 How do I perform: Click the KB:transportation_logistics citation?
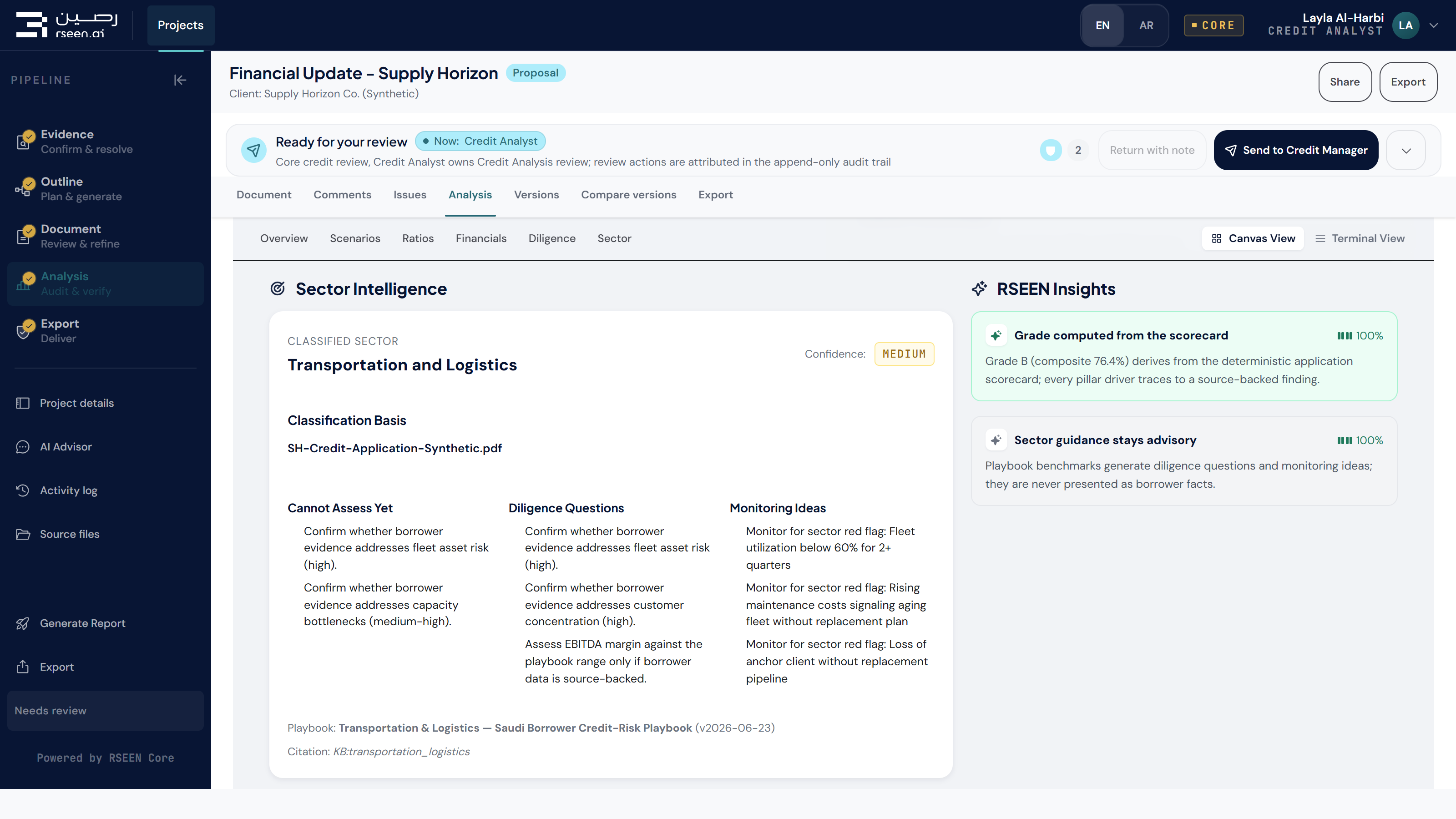[401, 751]
